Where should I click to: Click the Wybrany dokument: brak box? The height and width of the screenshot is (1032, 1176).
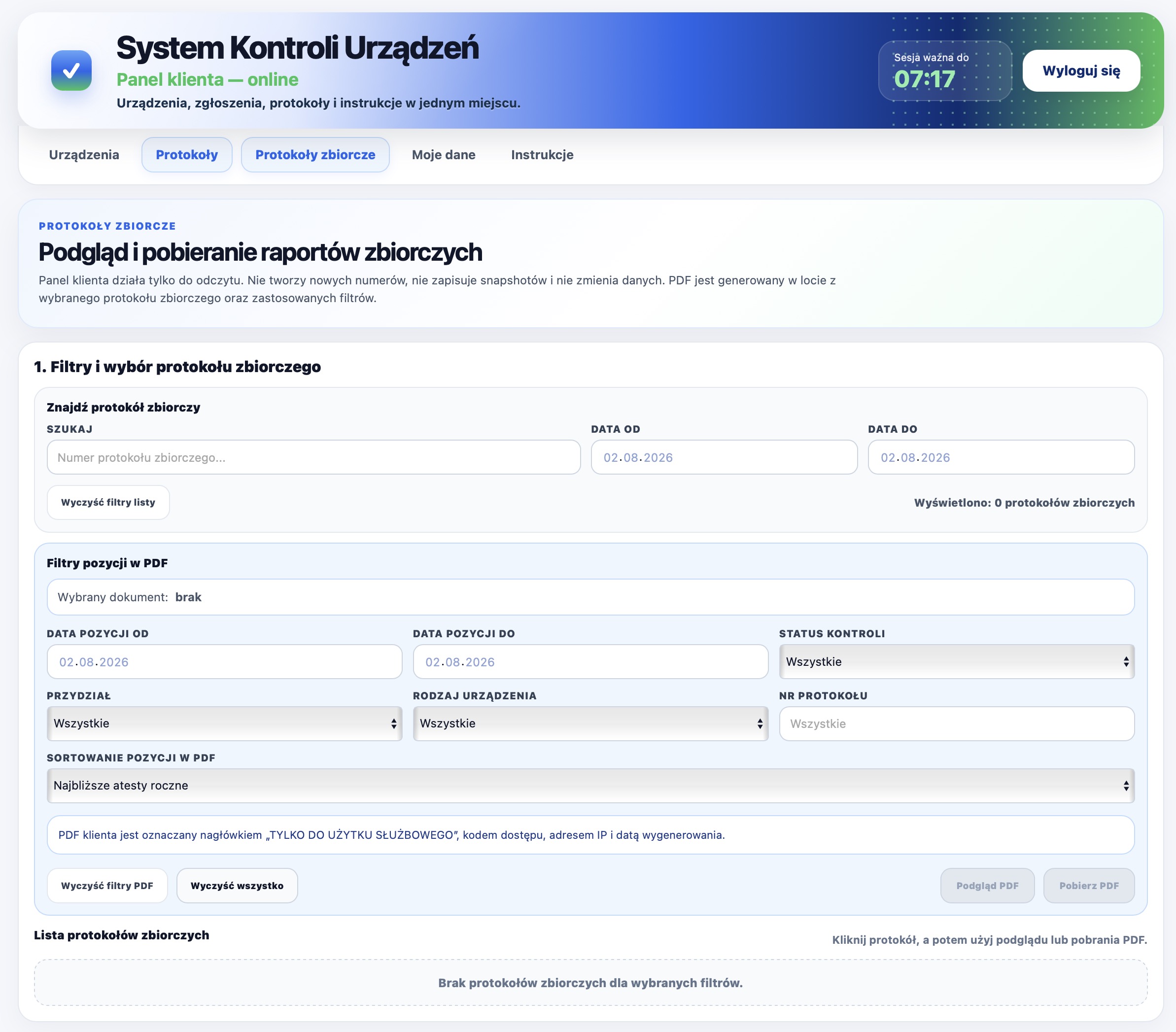[590, 597]
